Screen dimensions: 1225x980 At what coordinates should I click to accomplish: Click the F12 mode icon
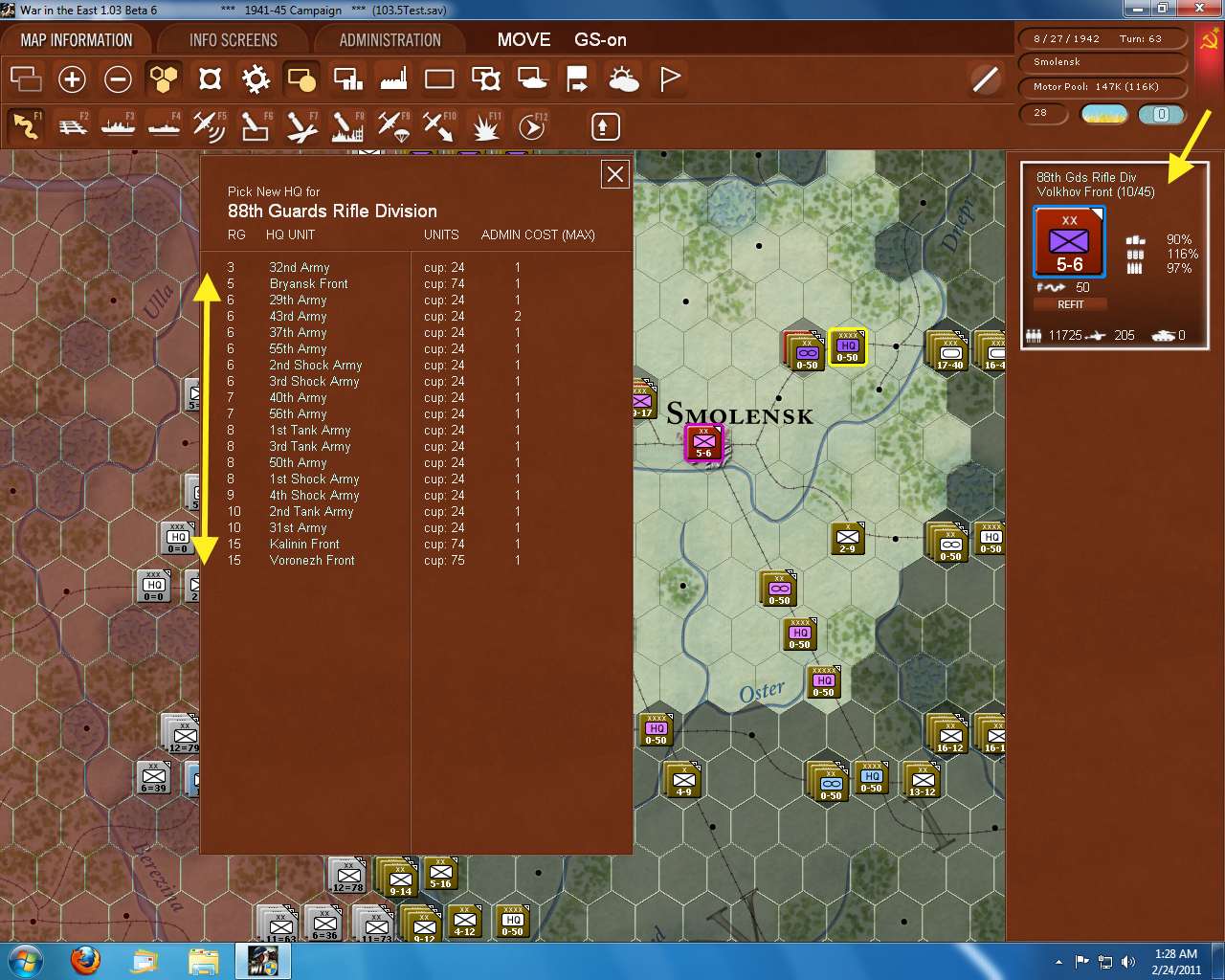(x=531, y=126)
